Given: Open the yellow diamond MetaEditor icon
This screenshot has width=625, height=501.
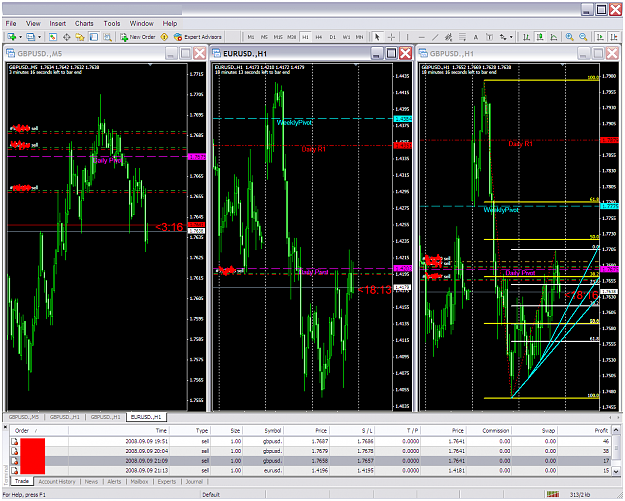Looking at the screenshot, I should click(164, 37).
